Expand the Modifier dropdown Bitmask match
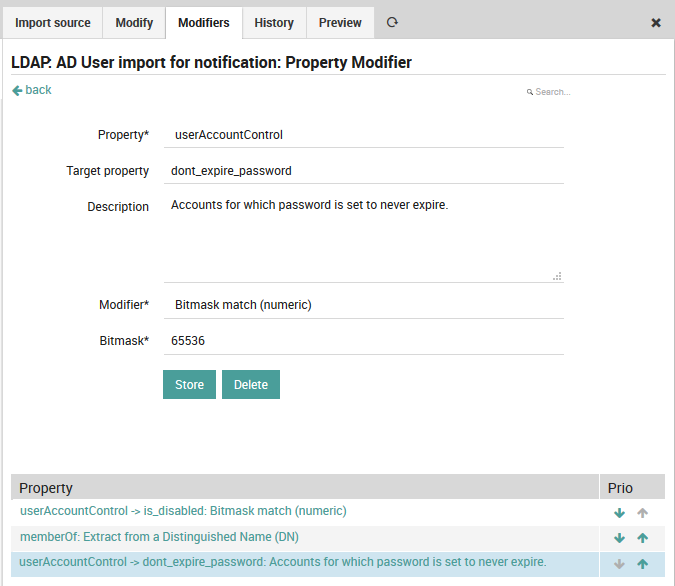This screenshot has height=586, width=675. pyautogui.click(x=363, y=305)
